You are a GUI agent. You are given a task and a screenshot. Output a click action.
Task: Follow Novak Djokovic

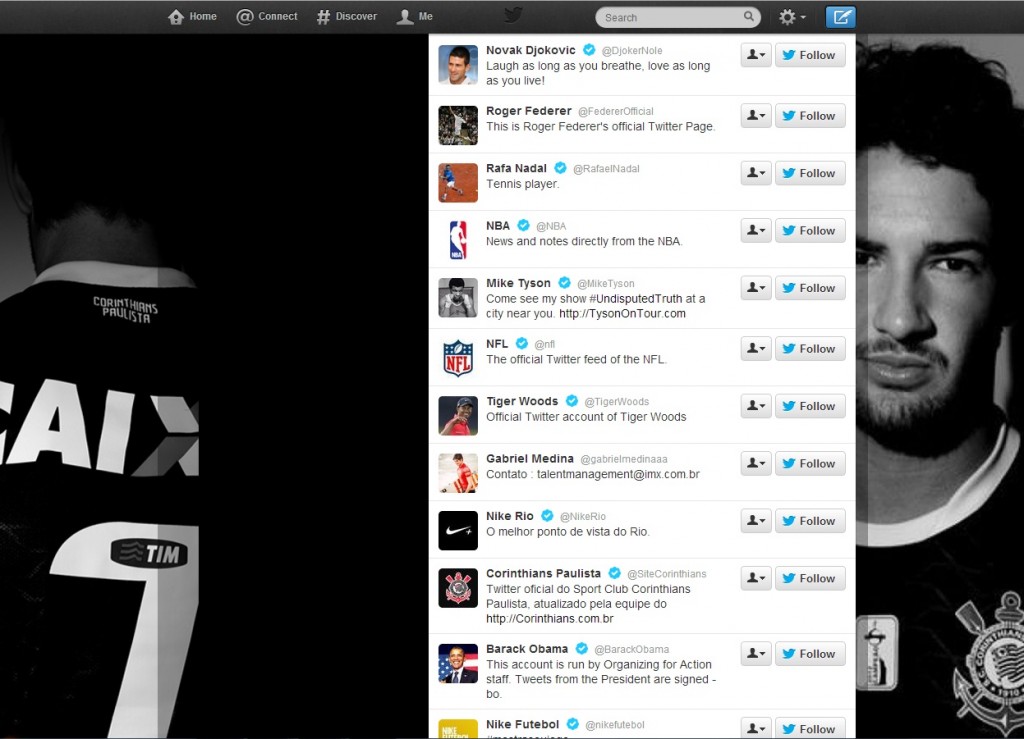(810, 55)
